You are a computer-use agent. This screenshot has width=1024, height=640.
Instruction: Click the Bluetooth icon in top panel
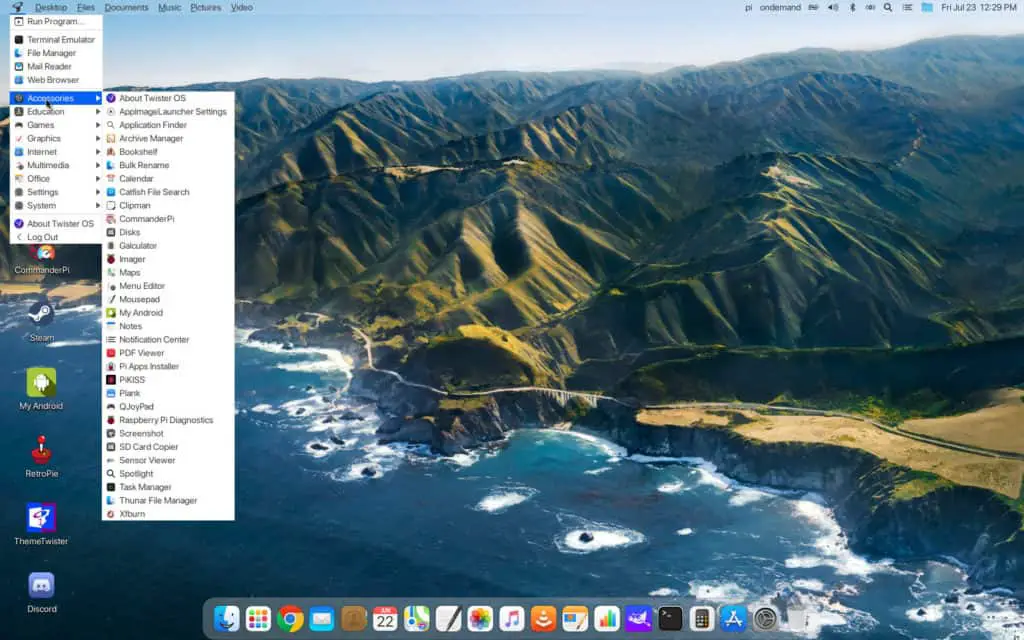(x=852, y=7)
